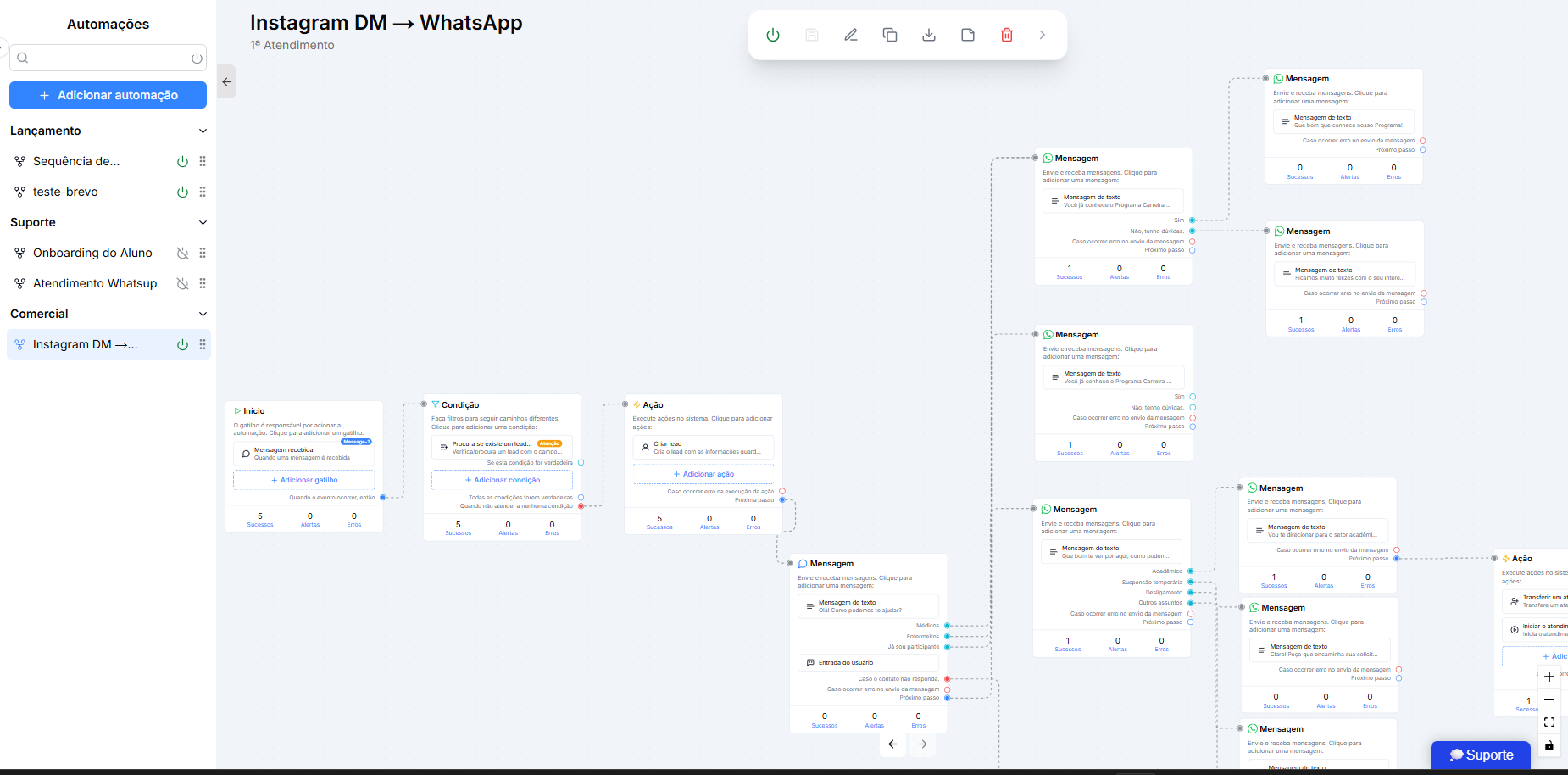Click the drag handle for teste-brevo
Screen dimensions: 1568x775
point(203,192)
